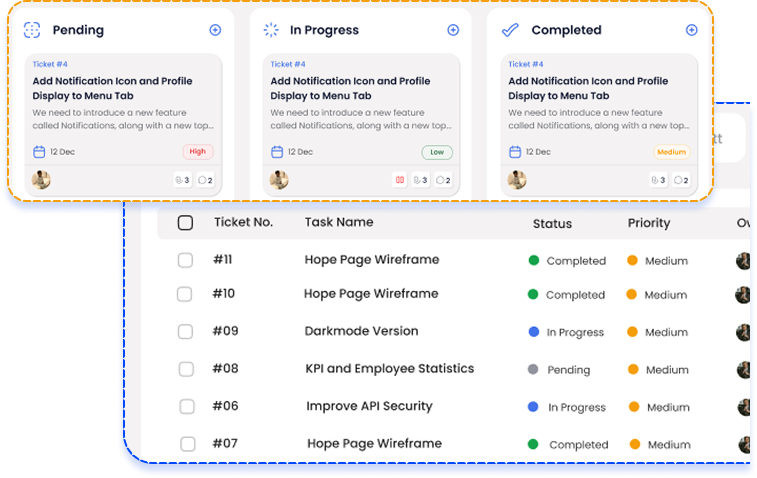Click the In Progress spinner icon

[x=271, y=30]
